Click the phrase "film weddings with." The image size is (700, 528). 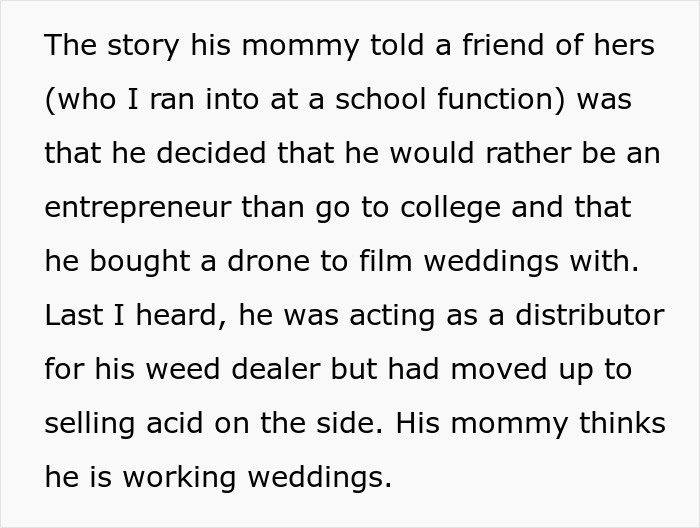point(499,262)
